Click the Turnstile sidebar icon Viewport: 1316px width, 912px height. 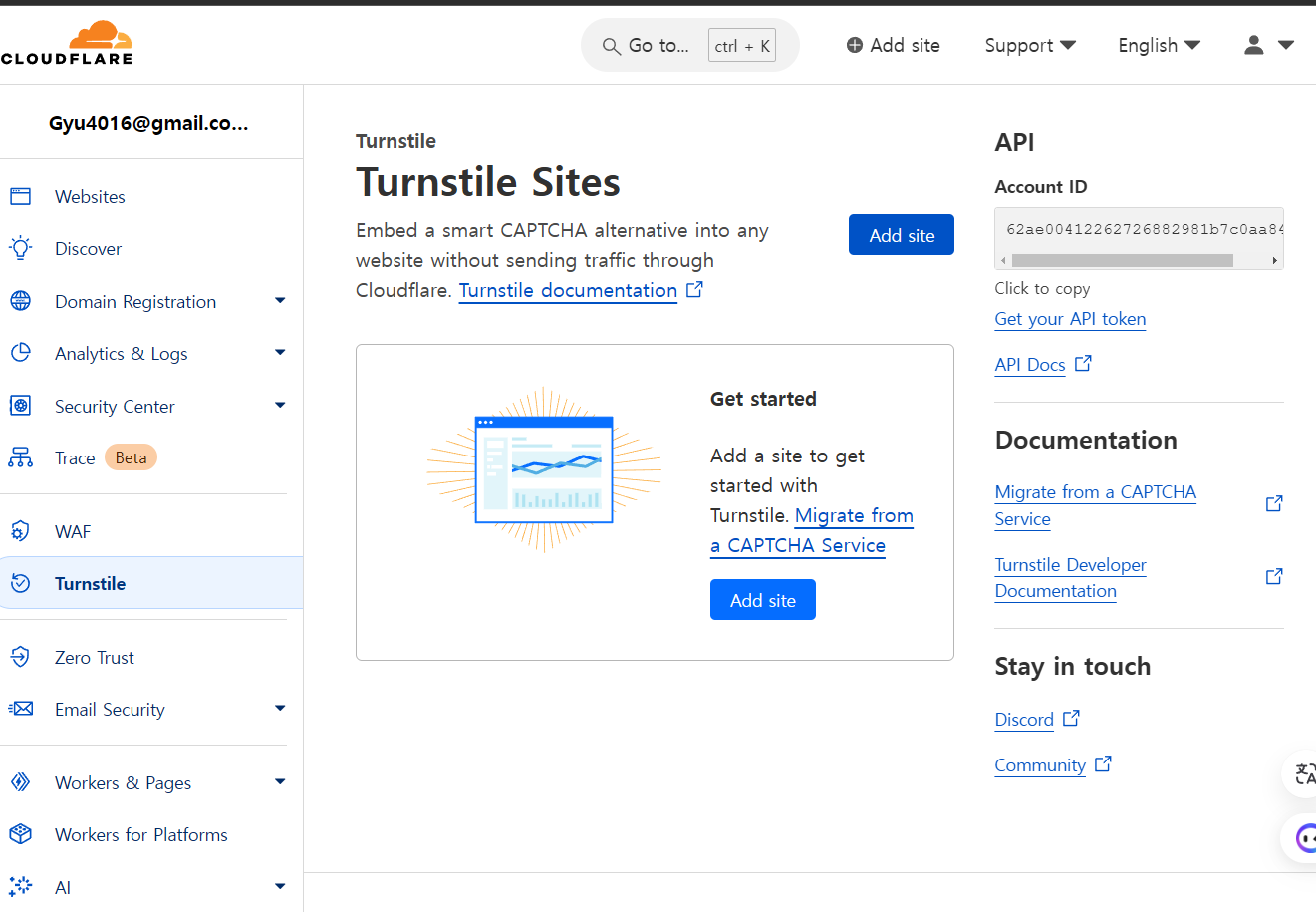[20, 583]
